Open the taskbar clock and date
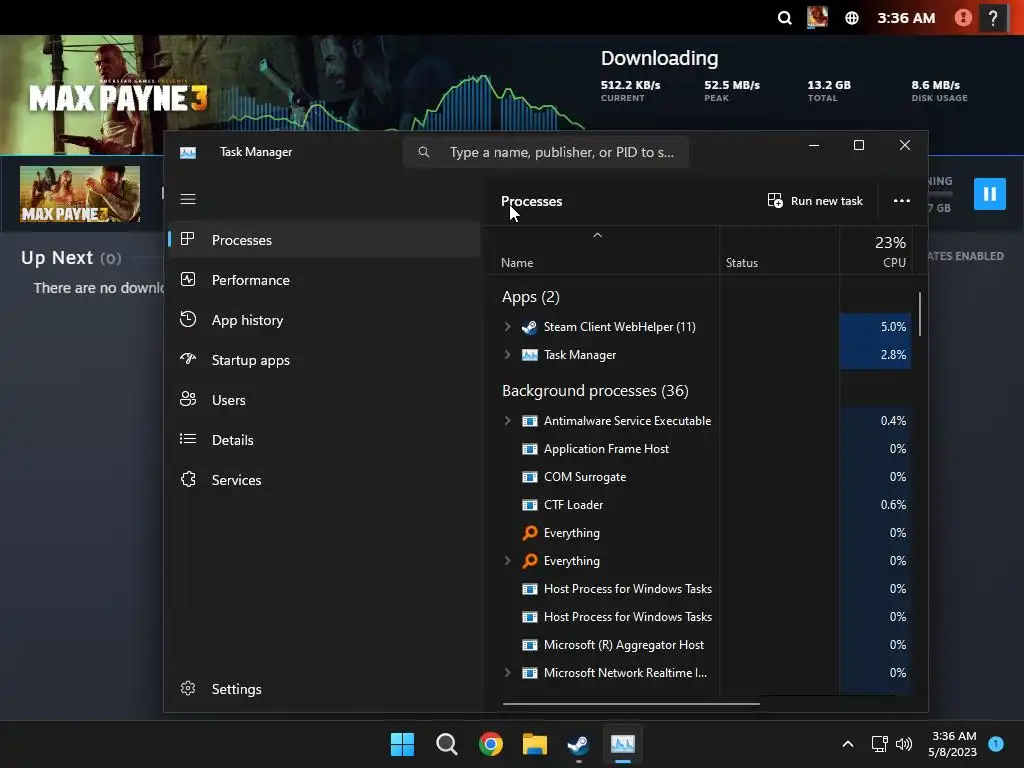This screenshot has width=1024, height=768. (953, 744)
